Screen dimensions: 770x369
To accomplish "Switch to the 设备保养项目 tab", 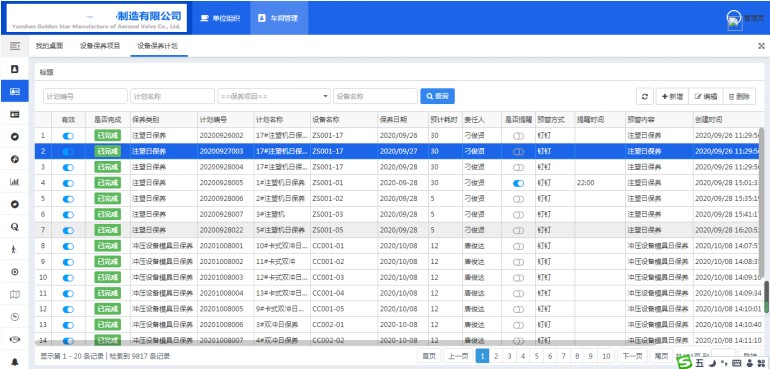I will point(100,46).
